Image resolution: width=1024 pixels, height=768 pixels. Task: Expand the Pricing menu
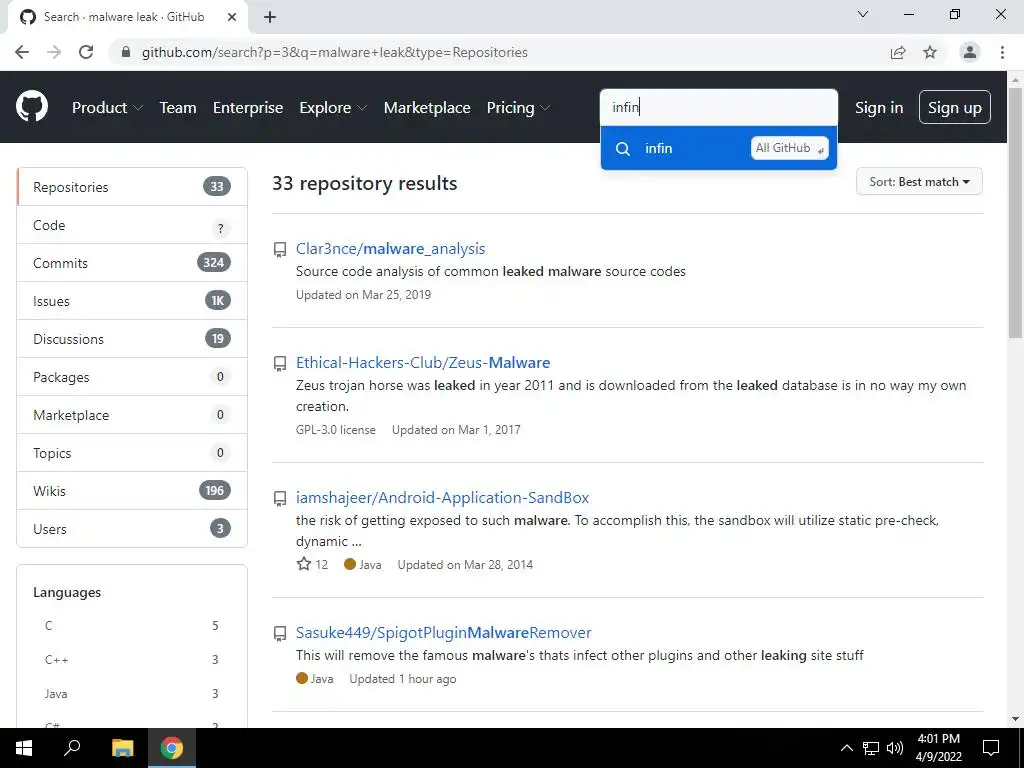point(518,108)
